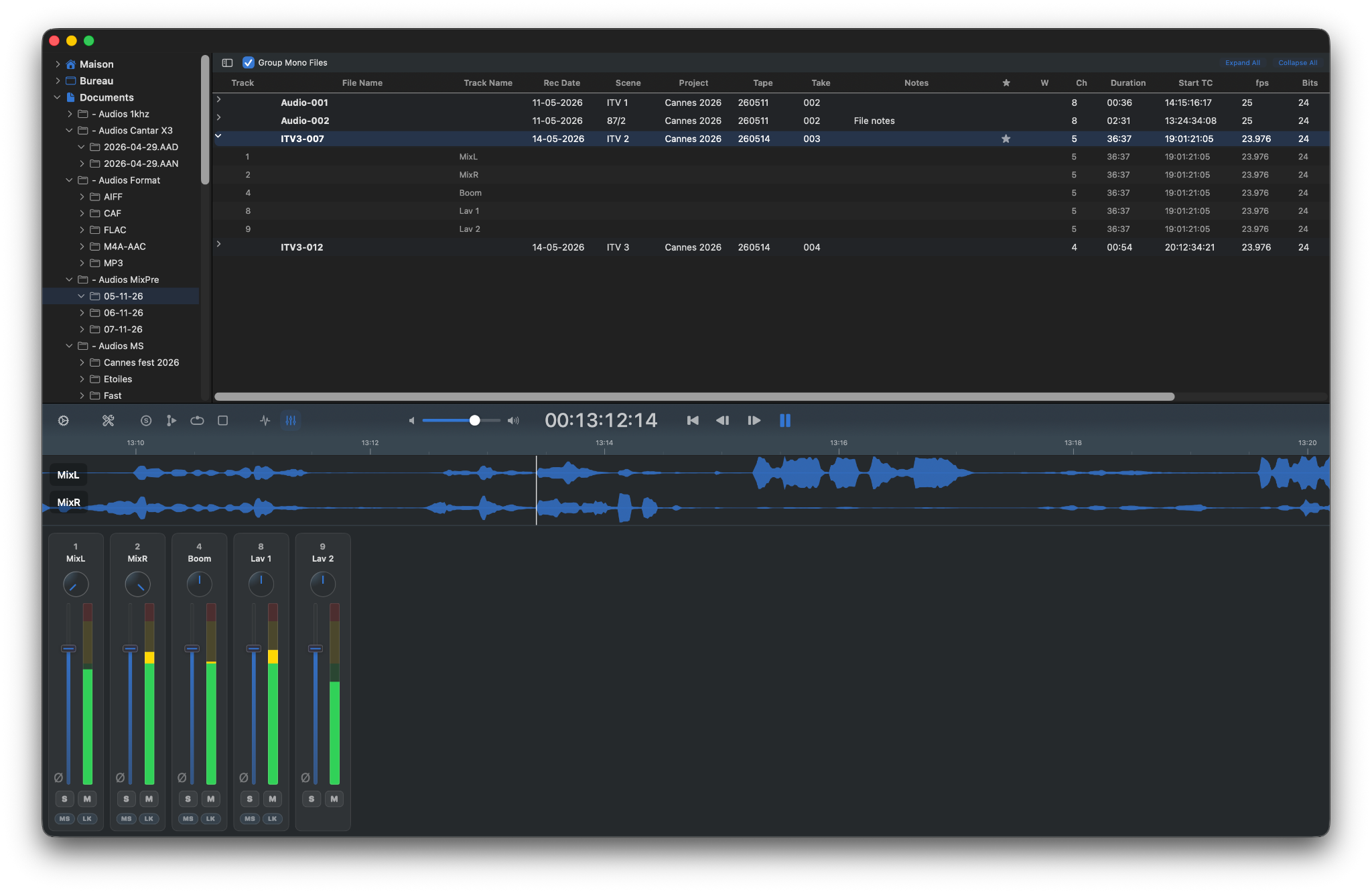1372x892 pixels.
Task: Click the Maison home icon in sidebar
Action: click(70, 64)
